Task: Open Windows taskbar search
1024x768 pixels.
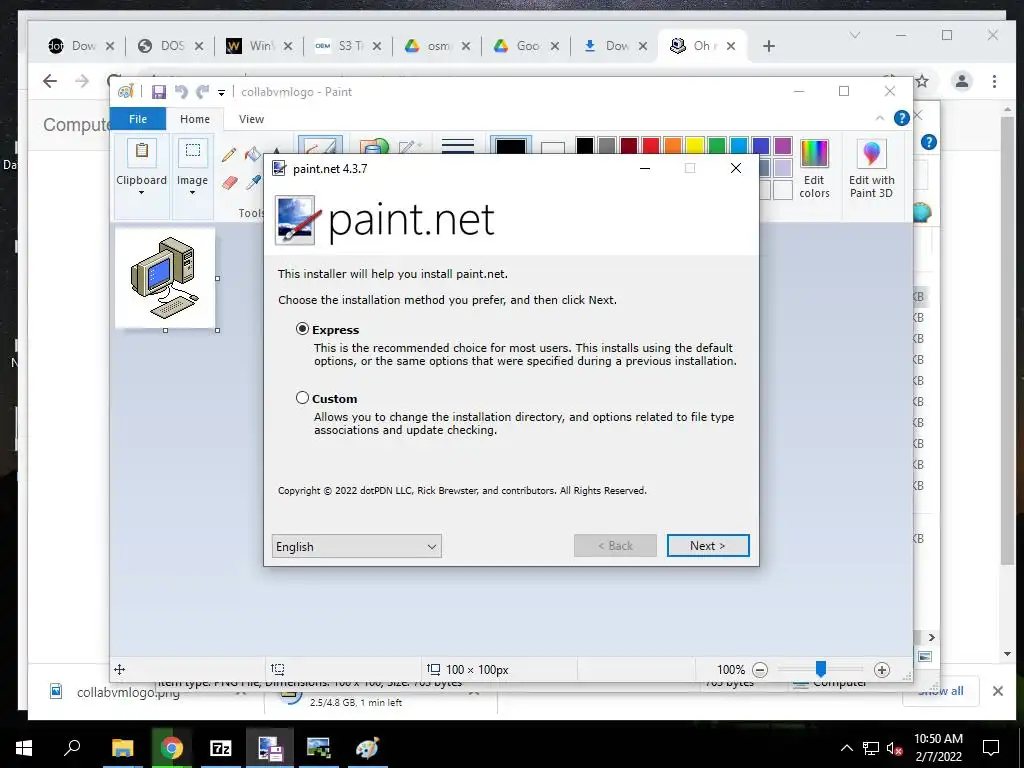Action: tap(72, 747)
